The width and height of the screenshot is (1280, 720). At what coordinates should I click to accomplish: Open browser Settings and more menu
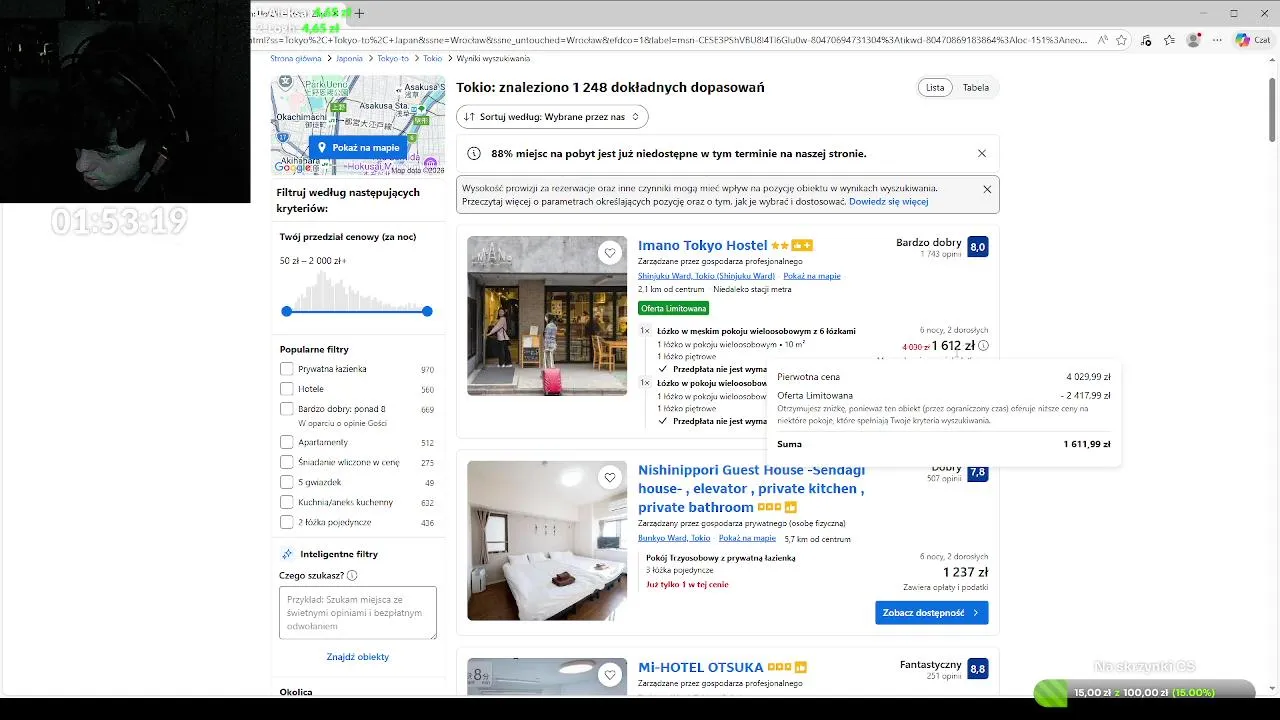1217,40
